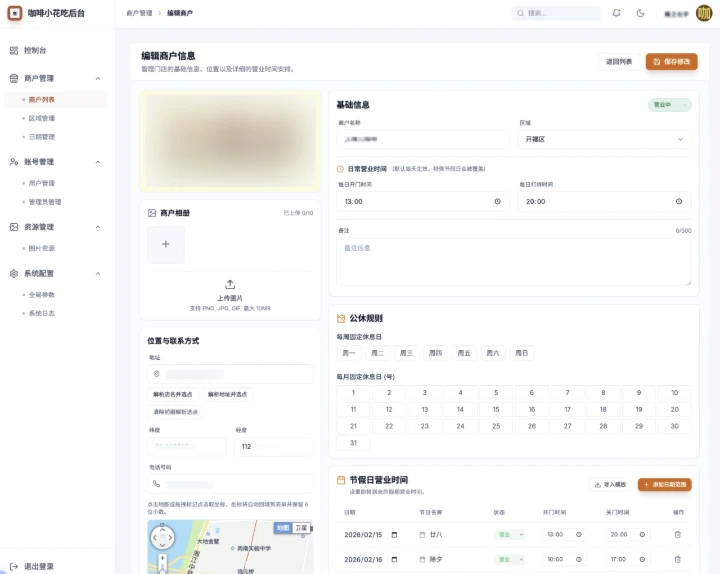Open the 营业中 status dropdown

[669, 104]
